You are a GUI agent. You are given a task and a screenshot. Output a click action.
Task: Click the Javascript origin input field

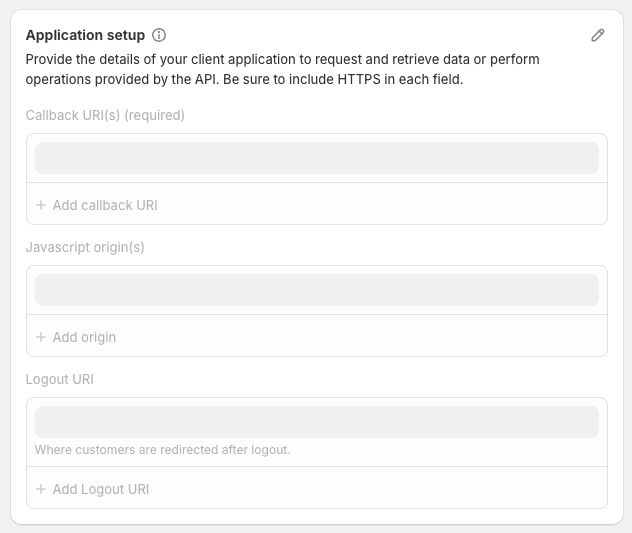316,290
